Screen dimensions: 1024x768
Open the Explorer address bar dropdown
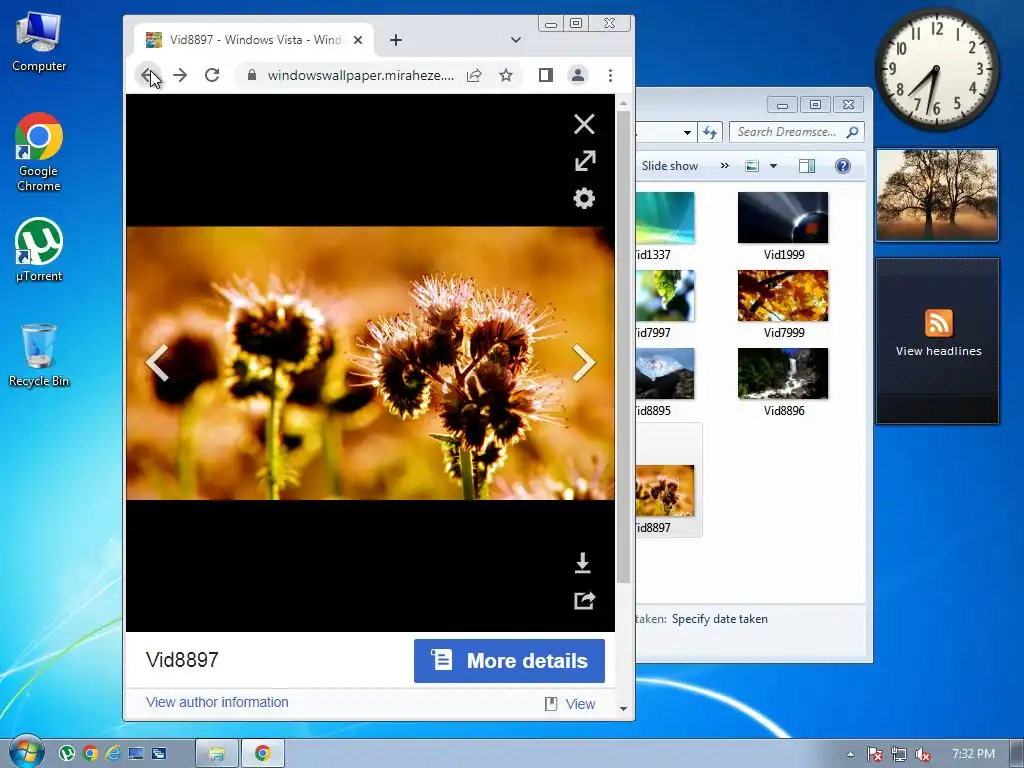point(687,132)
